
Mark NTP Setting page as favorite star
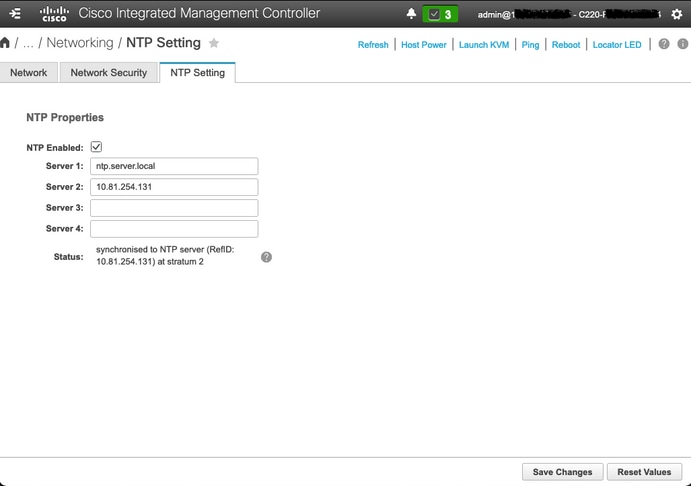[x=214, y=43]
